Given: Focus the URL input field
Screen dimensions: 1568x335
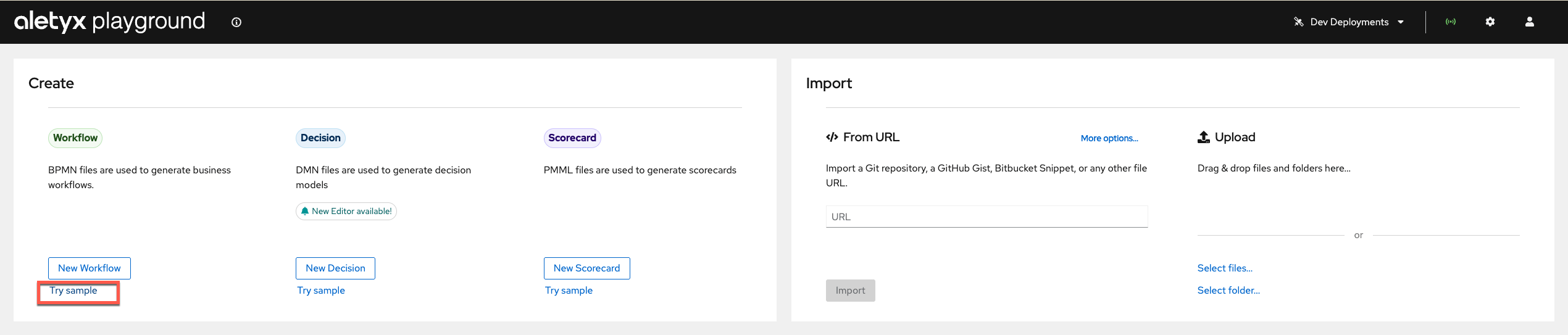Looking at the screenshot, I should click(986, 217).
